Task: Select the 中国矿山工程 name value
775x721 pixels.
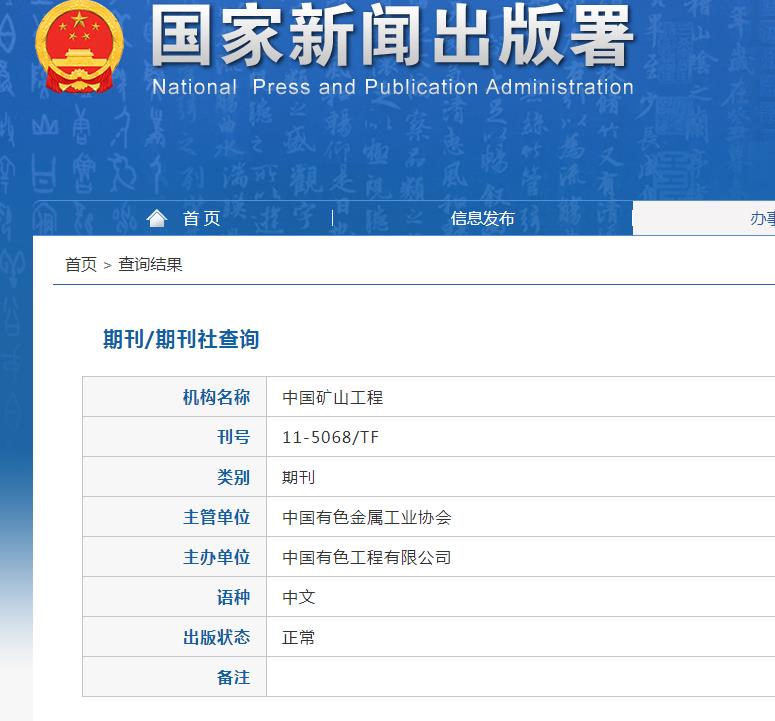Action: [332, 397]
